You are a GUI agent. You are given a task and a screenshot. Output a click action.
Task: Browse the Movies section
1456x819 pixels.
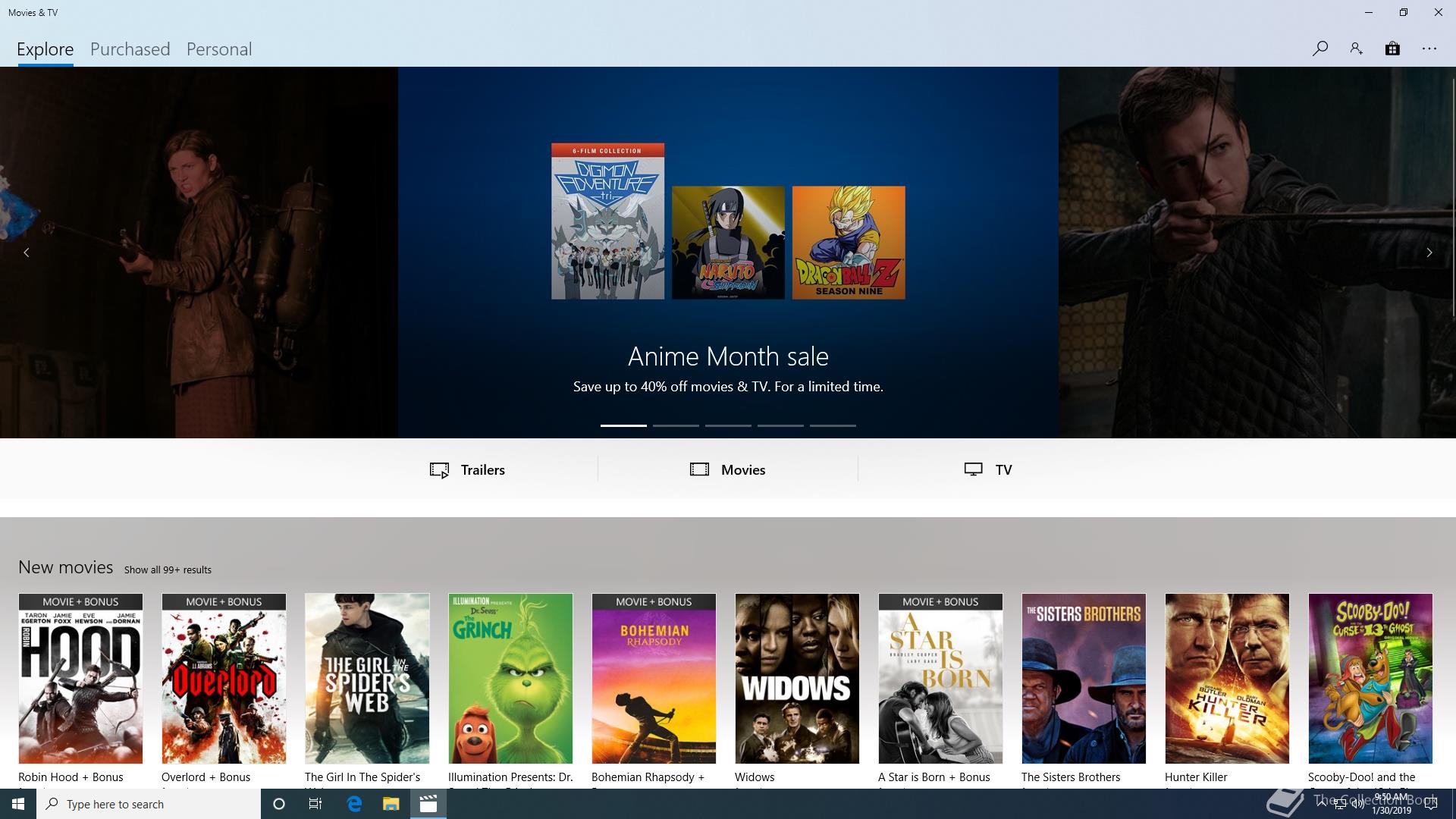pos(728,469)
